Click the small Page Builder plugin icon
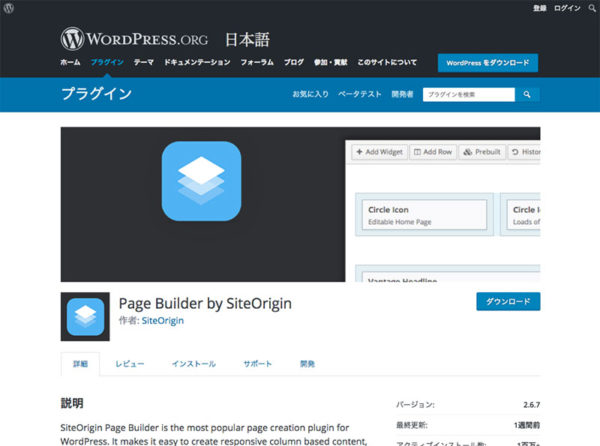 [x=85, y=317]
